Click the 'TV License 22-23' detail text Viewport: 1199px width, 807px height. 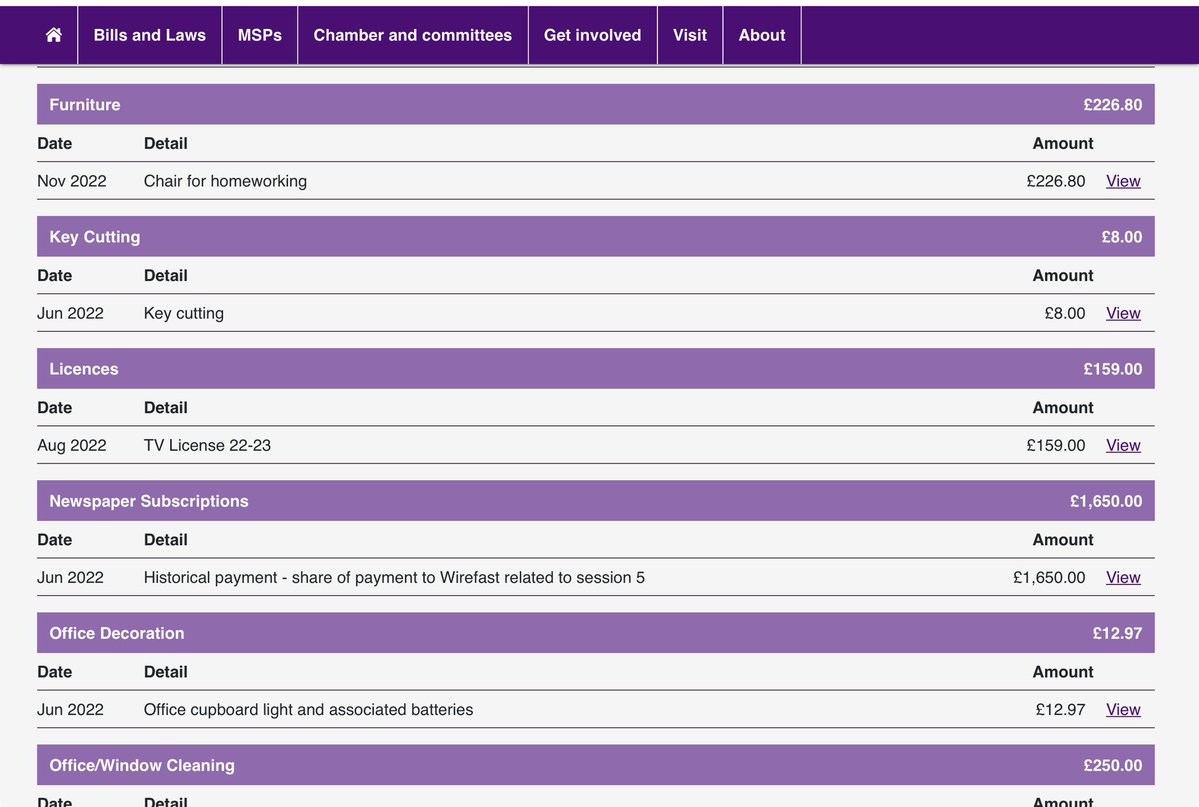(x=207, y=446)
